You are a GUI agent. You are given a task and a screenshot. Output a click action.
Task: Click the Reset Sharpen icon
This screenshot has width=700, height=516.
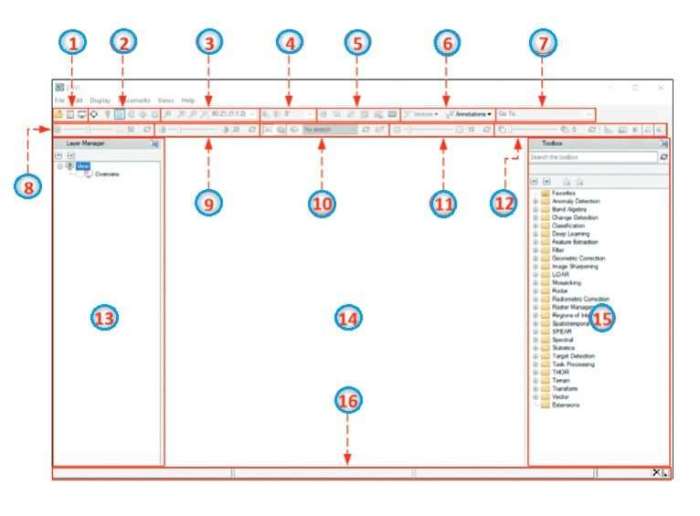click(487, 130)
